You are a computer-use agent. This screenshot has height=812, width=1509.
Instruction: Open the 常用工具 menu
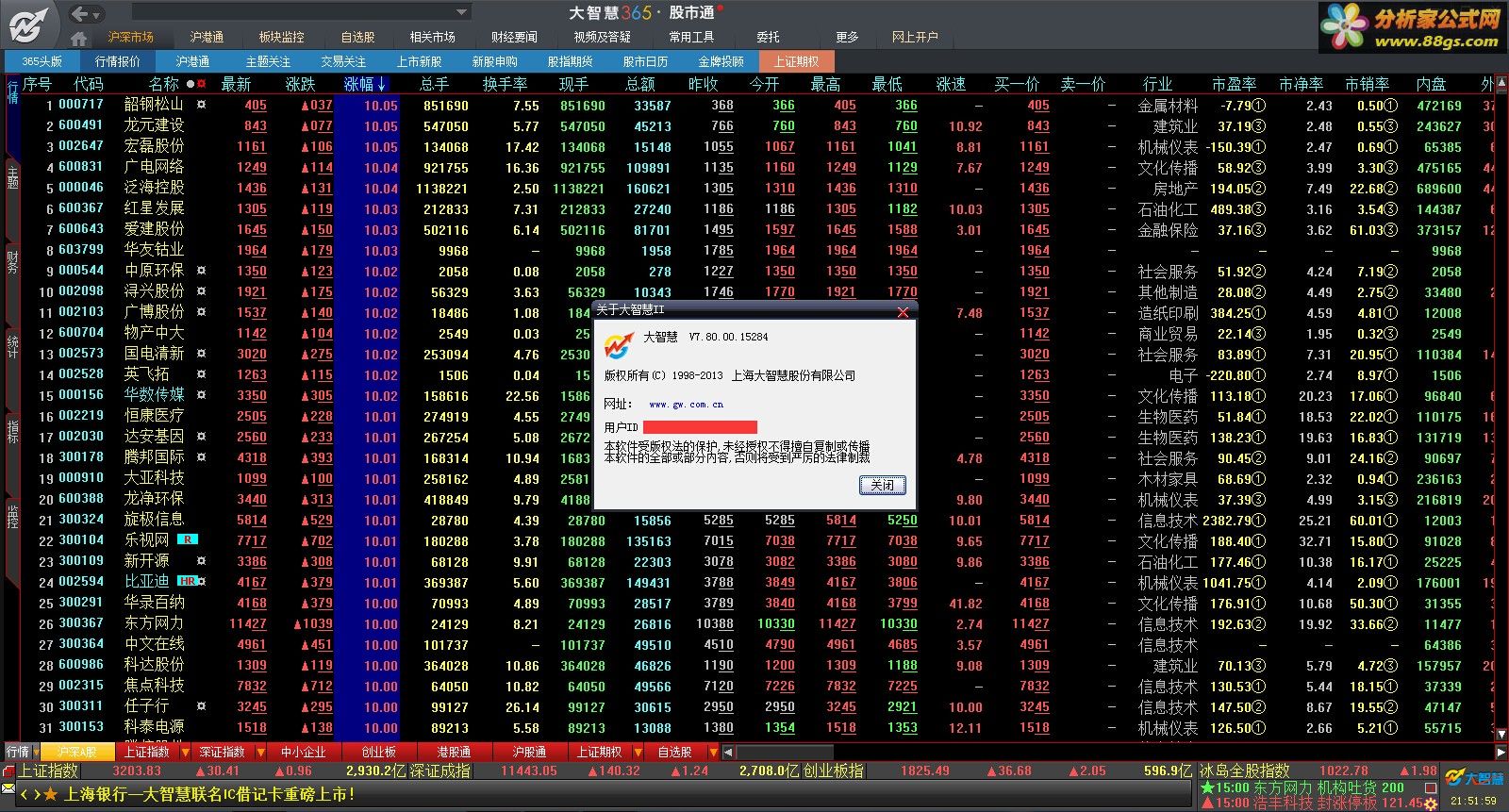pos(691,37)
